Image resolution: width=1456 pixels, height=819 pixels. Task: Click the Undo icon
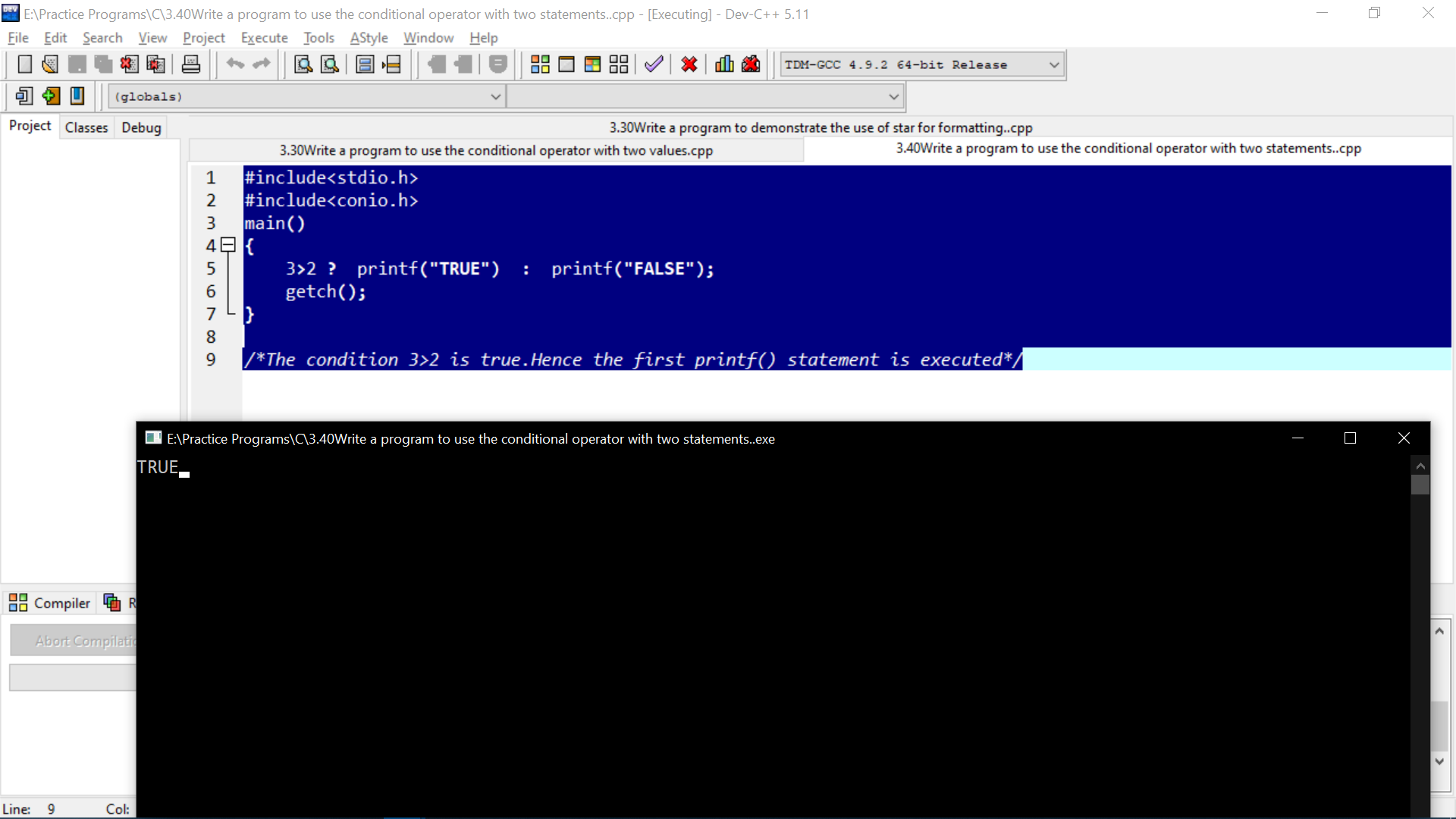click(235, 64)
